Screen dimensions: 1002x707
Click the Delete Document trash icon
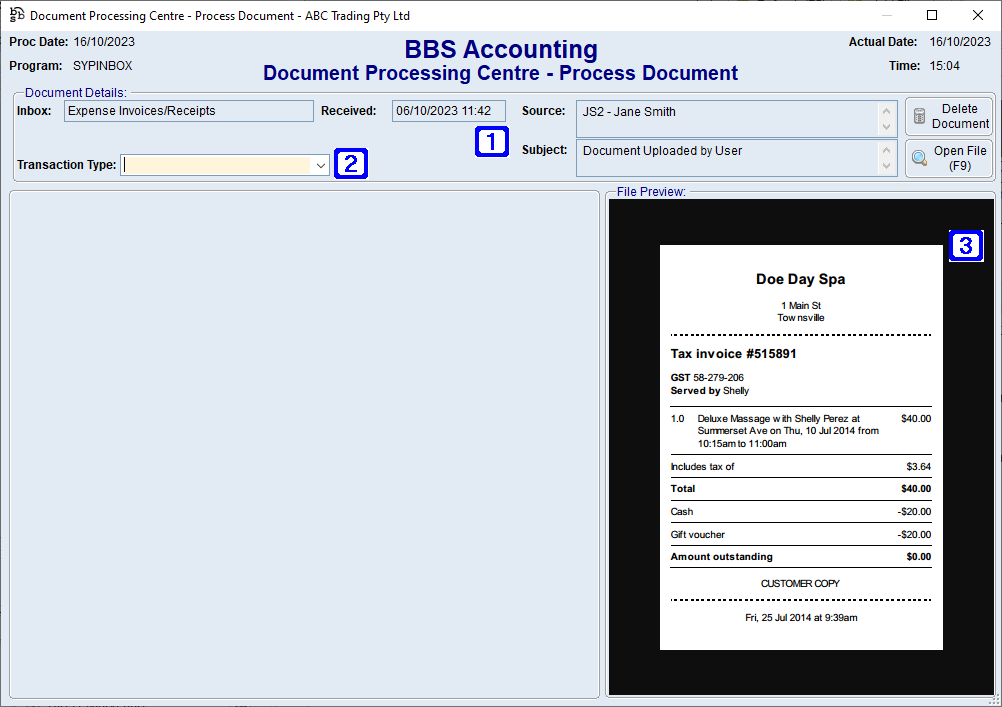pyautogui.click(x=919, y=117)
